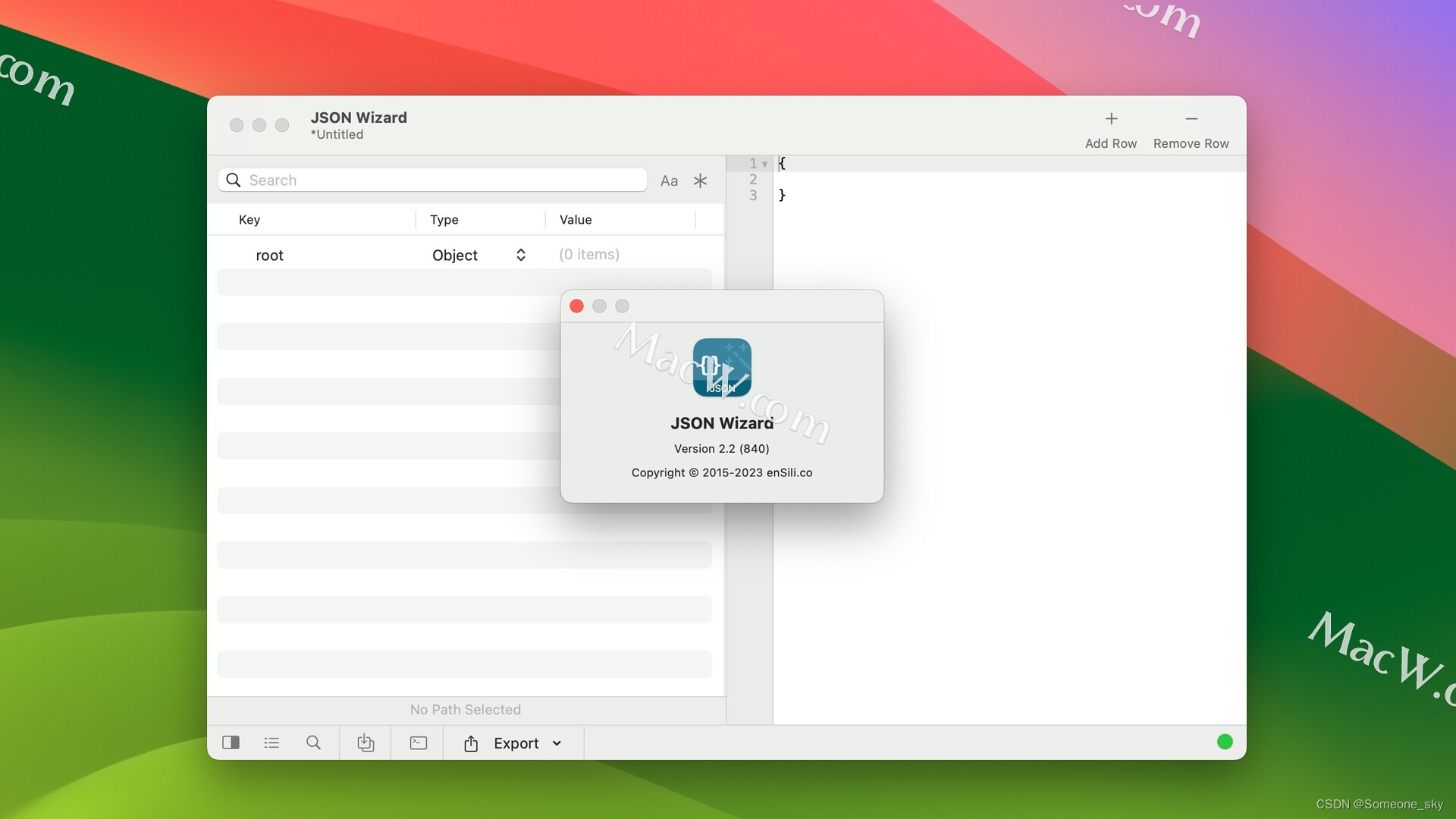The image size is (1456, 819).
Task: Select the Key column header
Action: point(249,219)
